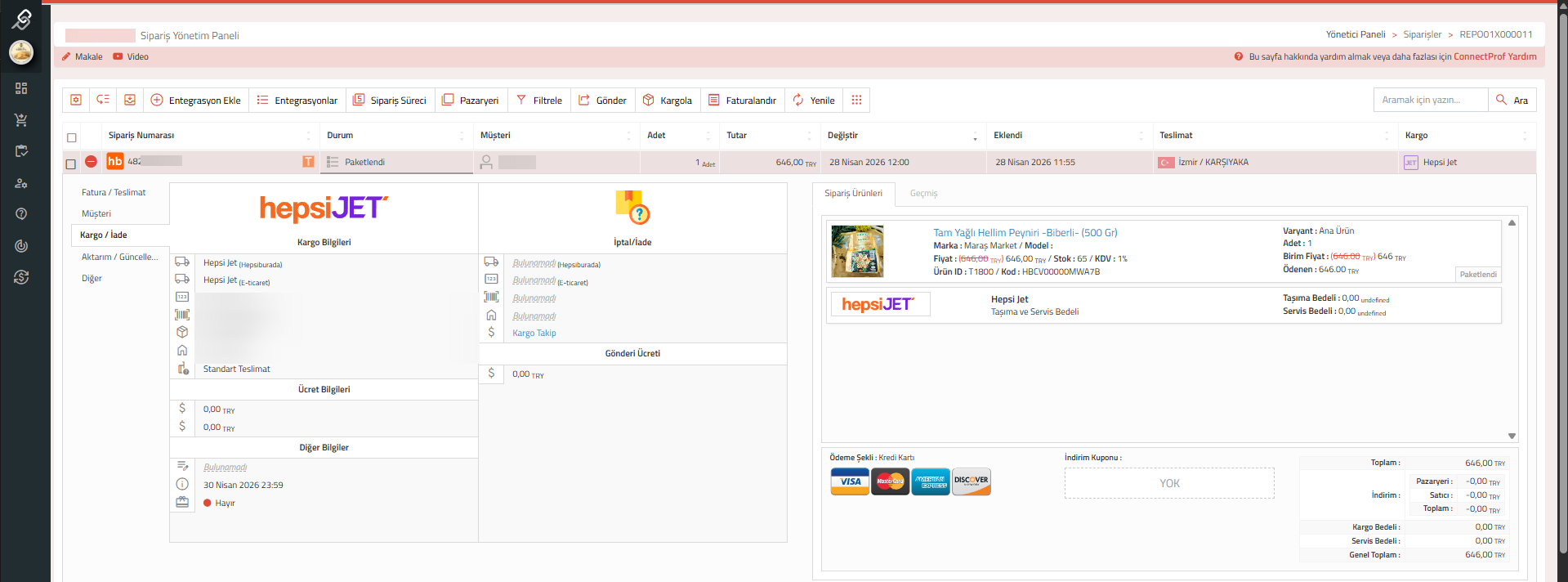Click the third toolbar icon before Entegrasyon Ekle

[x=130, y=100]
